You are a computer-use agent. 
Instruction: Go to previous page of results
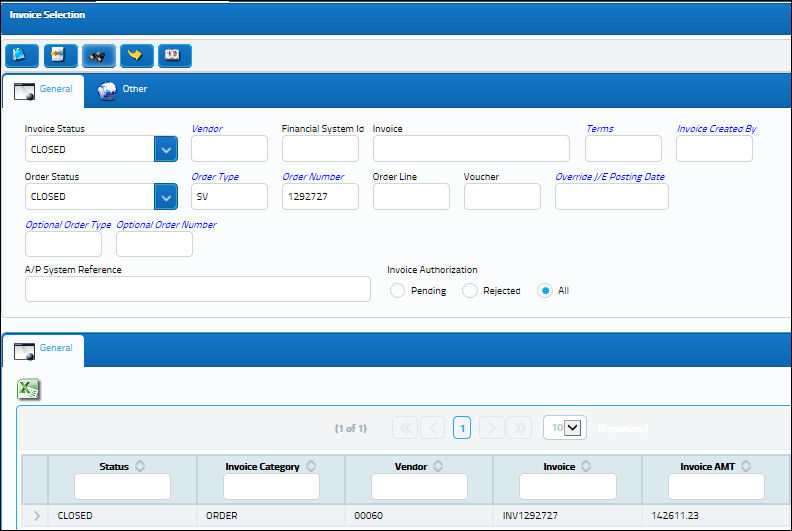pyautogui.click(x=433, y=428)
